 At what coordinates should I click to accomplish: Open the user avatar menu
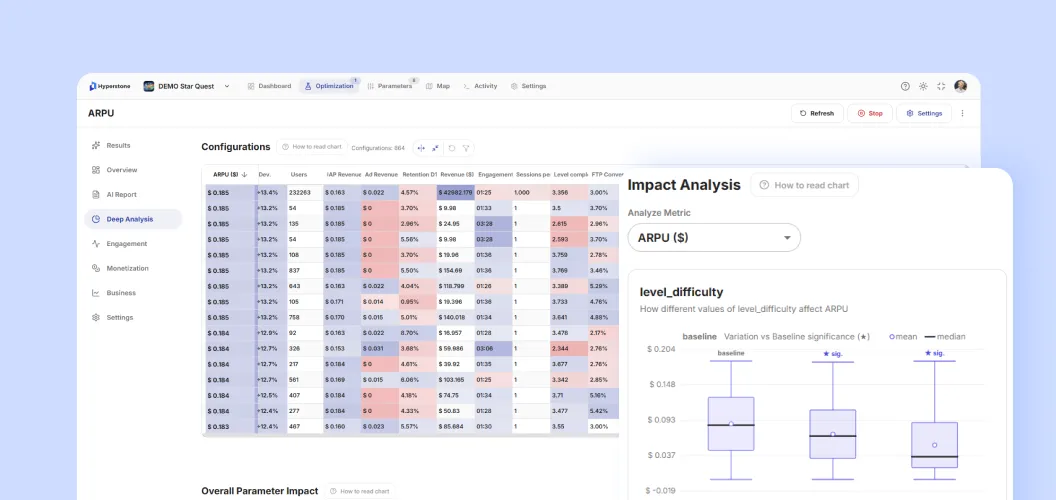pos(960,86)
